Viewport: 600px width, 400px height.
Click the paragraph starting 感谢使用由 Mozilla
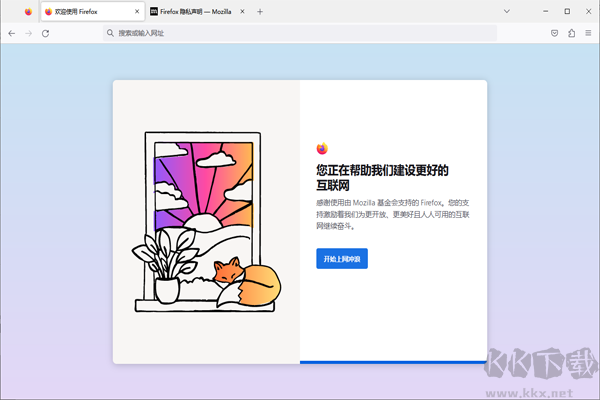tap(393, 214)
